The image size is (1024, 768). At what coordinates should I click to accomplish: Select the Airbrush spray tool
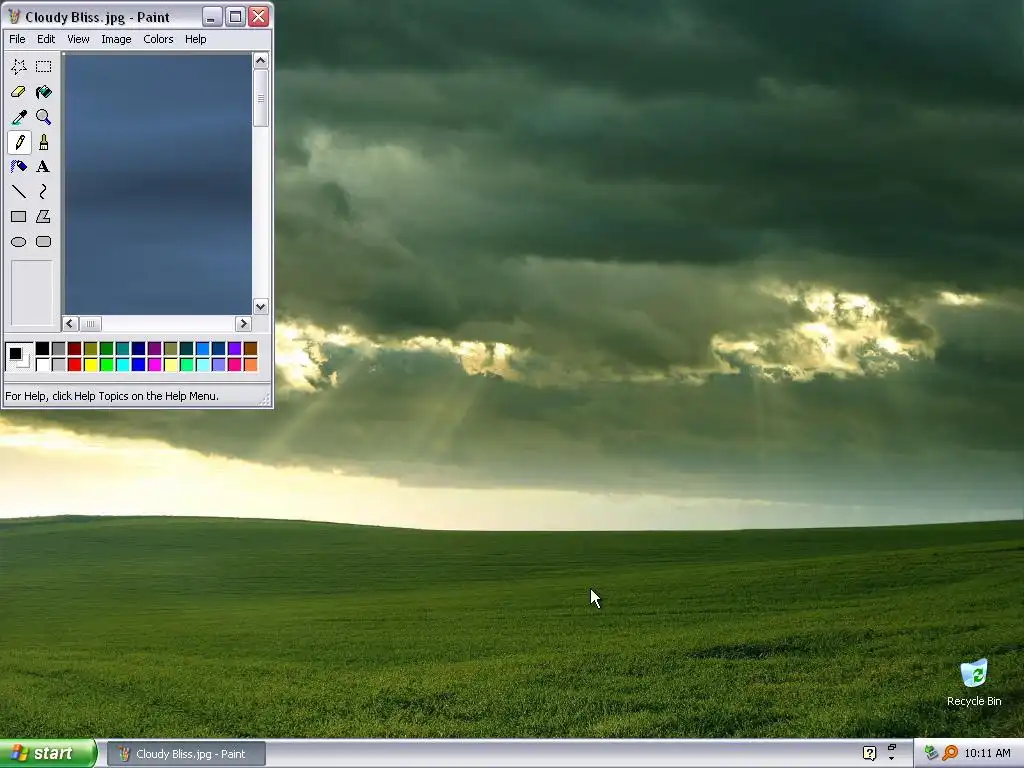tap(19, 167)
